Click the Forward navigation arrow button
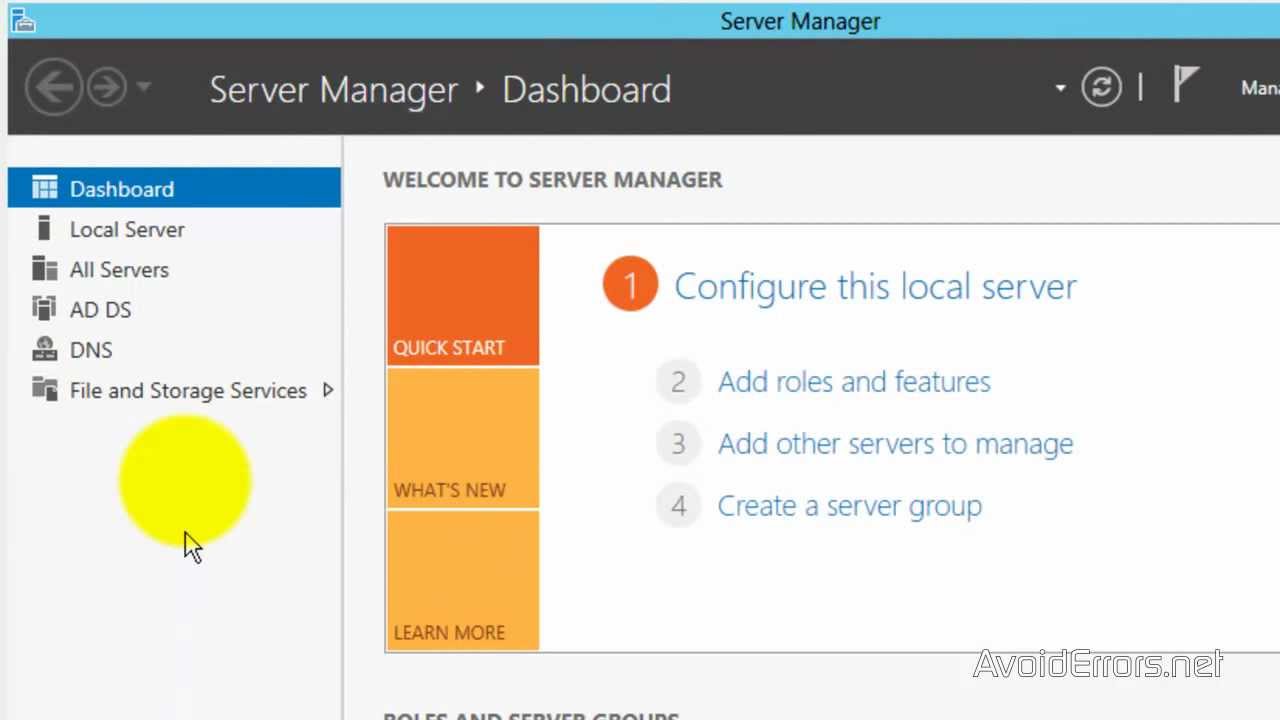 pos(107,88)
